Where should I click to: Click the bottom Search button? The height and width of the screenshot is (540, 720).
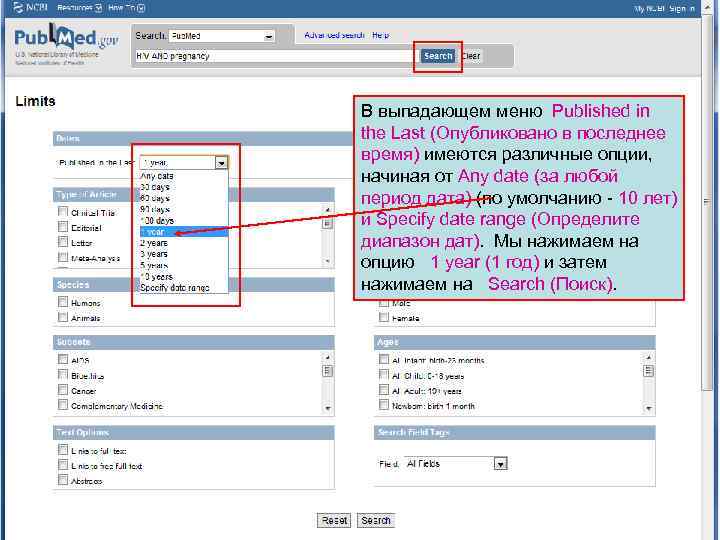coord(376,520)
